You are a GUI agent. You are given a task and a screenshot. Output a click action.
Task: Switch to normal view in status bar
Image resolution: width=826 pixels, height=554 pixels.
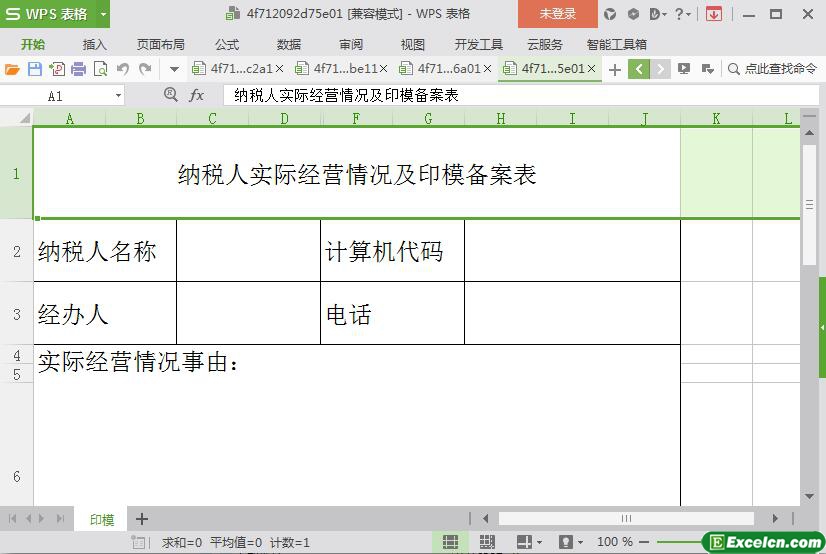(x=450, y=542)
